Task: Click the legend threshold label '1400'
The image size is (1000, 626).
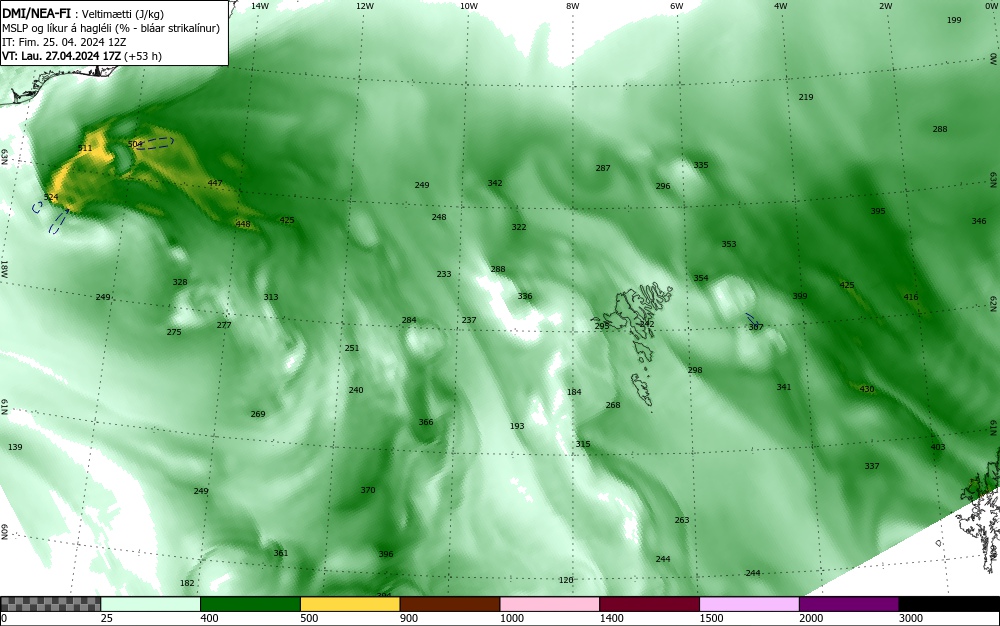Action: [x=611, y=618]
